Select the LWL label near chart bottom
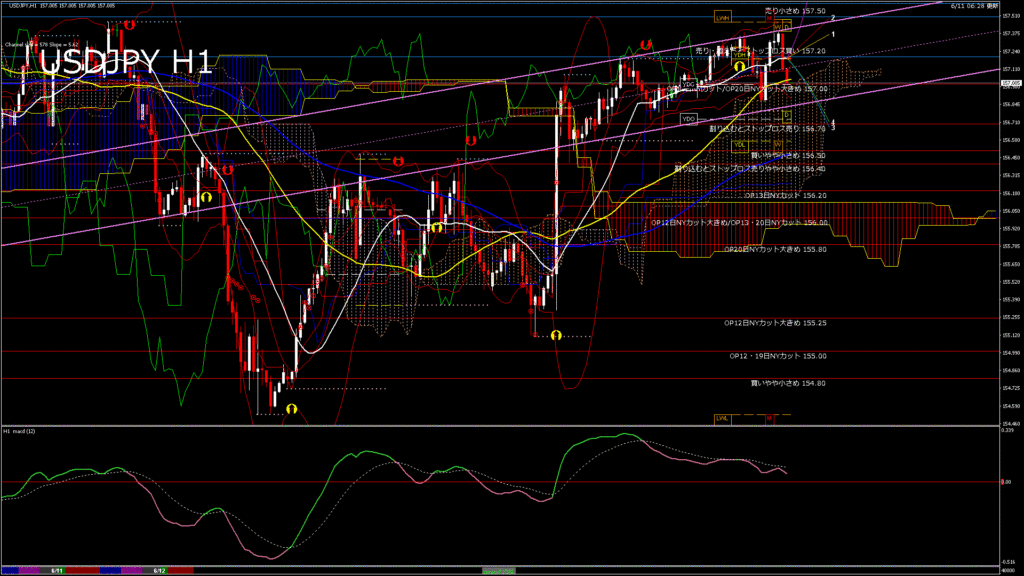This screenshot has width=1024, height=576. [x=723, y=418]
